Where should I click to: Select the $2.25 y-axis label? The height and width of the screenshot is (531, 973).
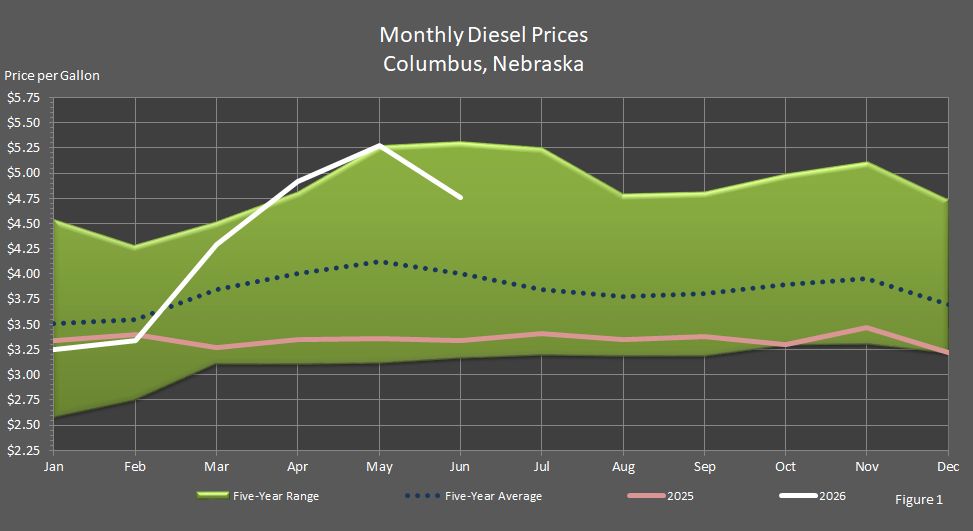(x=24, y=450)
